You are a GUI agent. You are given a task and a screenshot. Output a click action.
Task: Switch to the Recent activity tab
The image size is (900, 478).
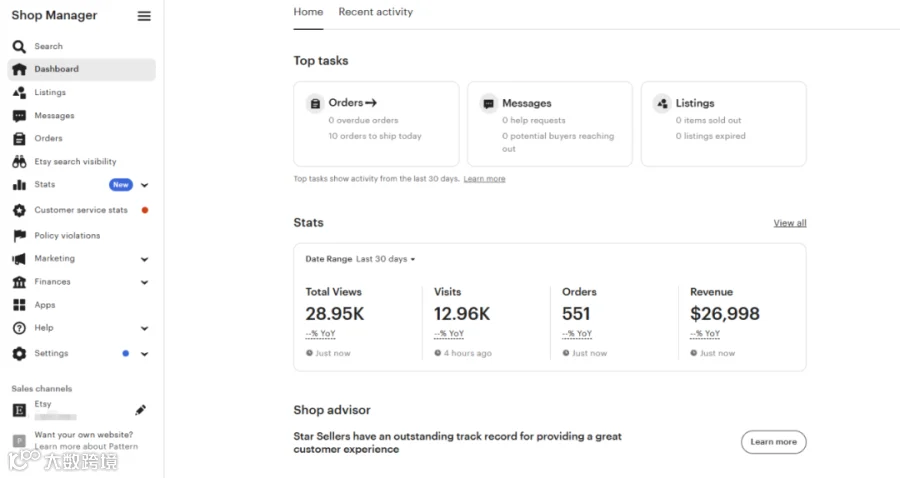(x=375, y=12)
